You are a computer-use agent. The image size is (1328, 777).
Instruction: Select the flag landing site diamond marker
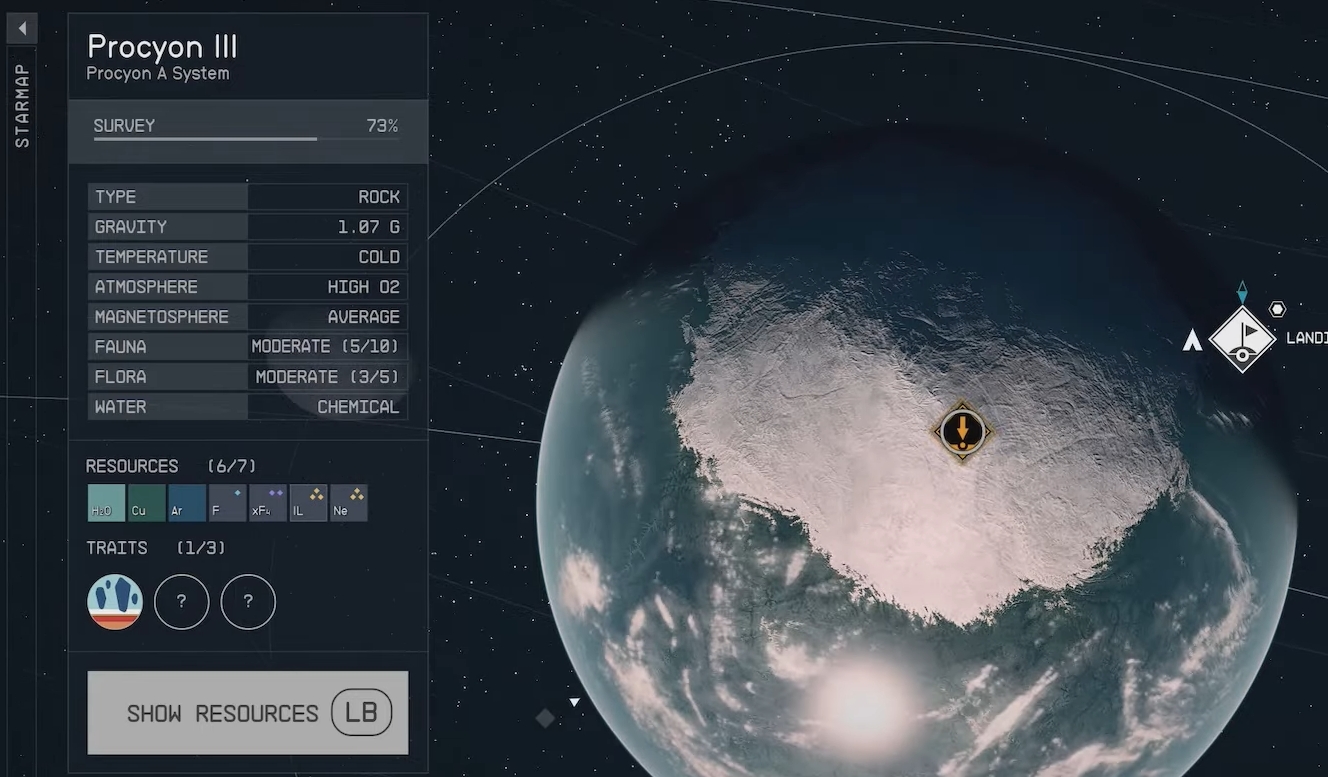(1242, 339)
